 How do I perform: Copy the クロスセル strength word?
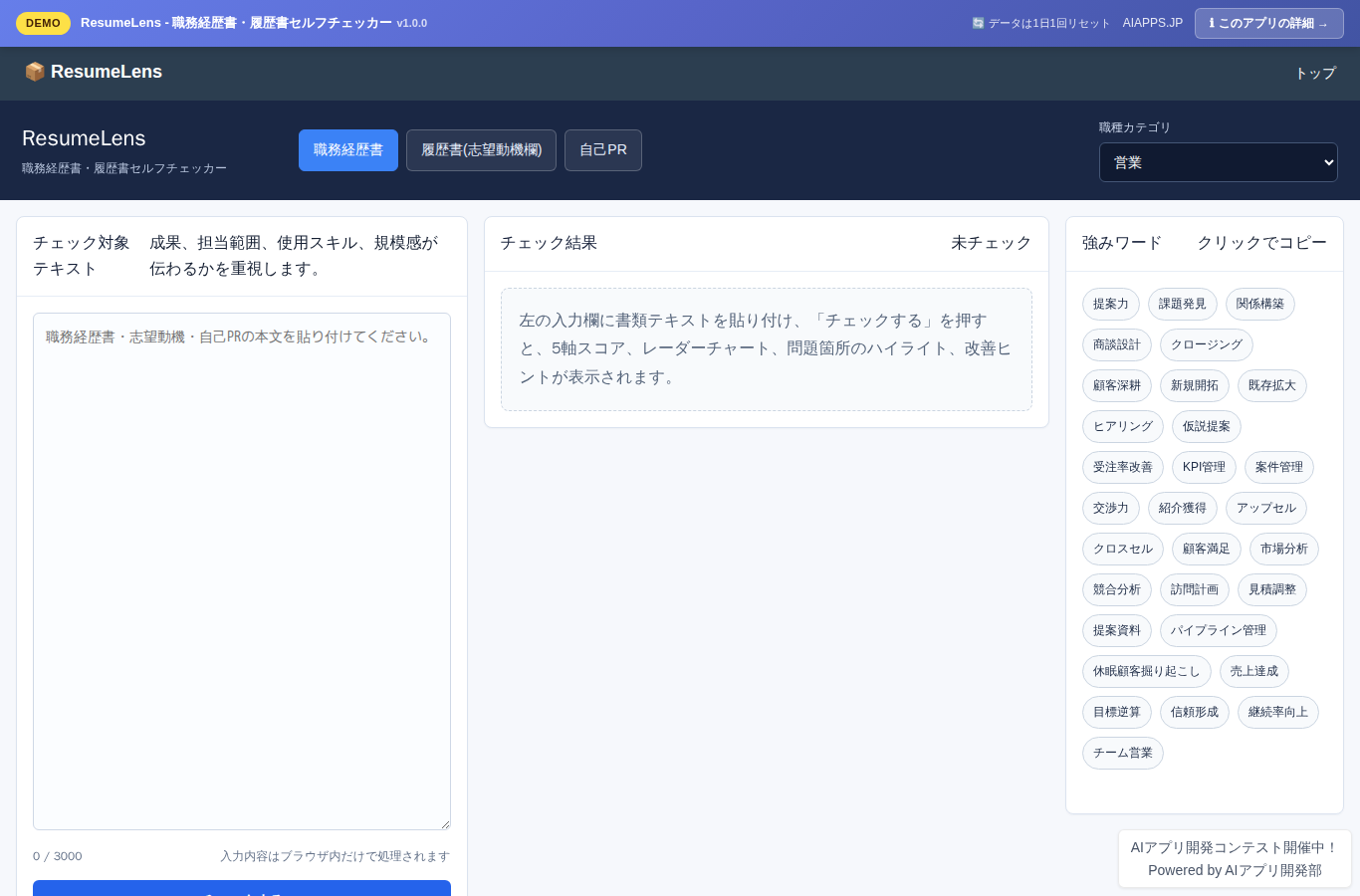(x=1123, y=550)
